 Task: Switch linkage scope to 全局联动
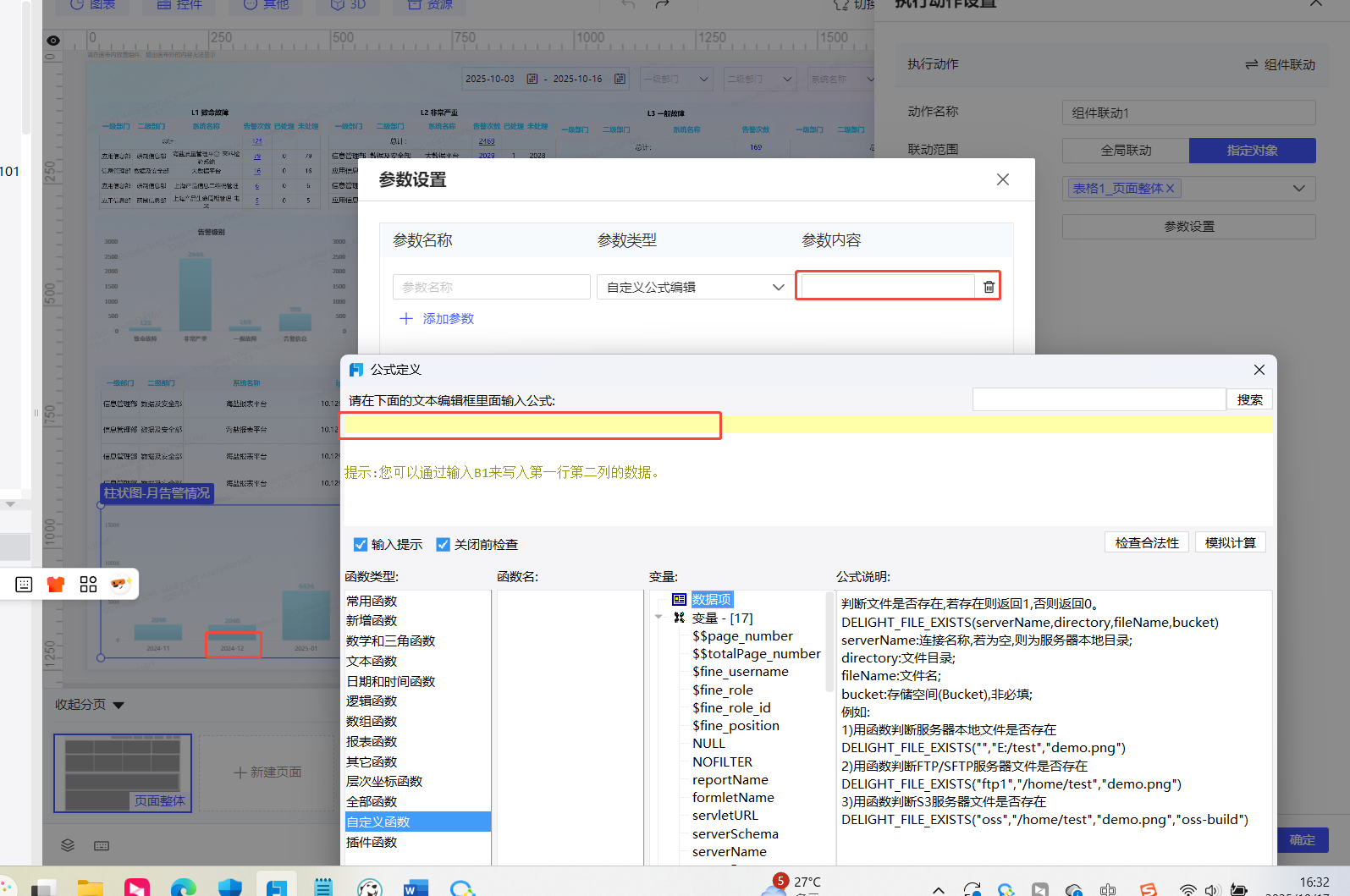point(1125,151)
